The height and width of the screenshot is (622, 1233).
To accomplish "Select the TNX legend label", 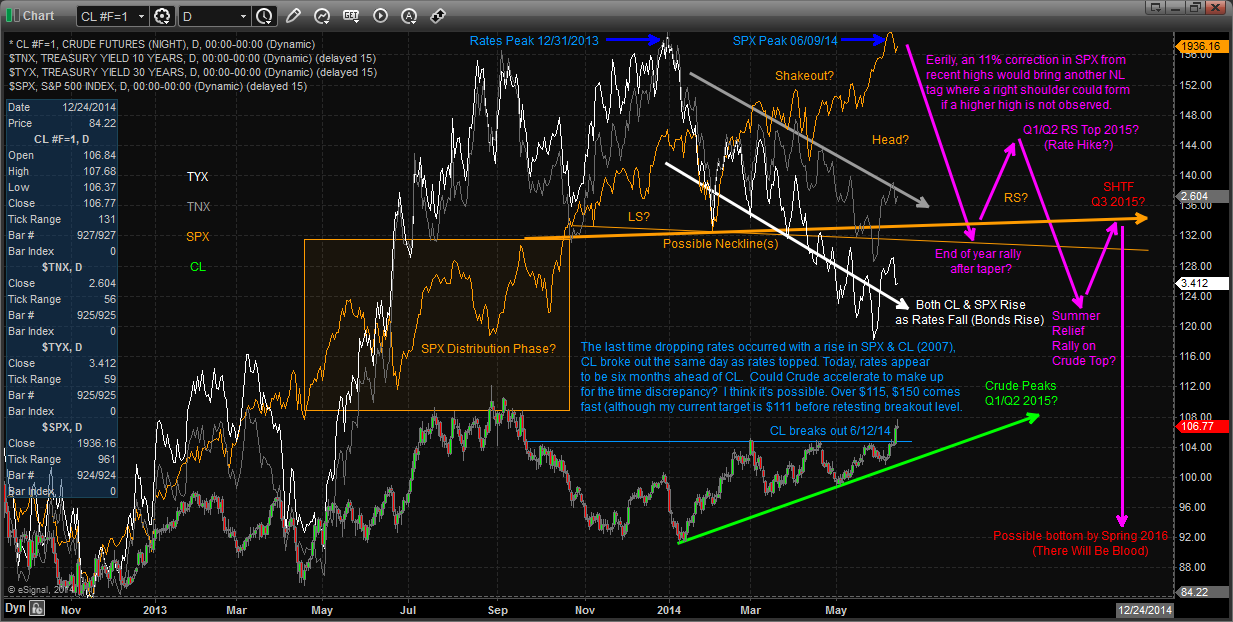I will (x=198, y=207).
